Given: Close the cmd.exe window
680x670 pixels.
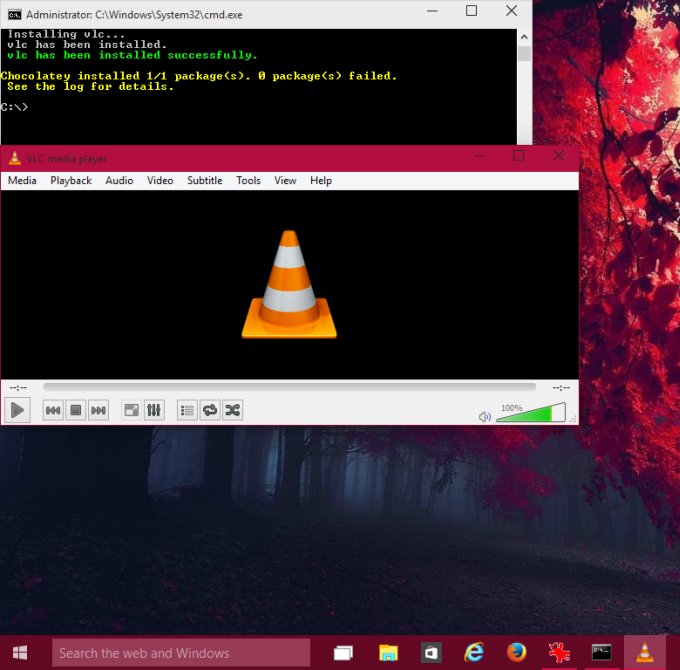Looking at the screenshot, I should 512,11.
